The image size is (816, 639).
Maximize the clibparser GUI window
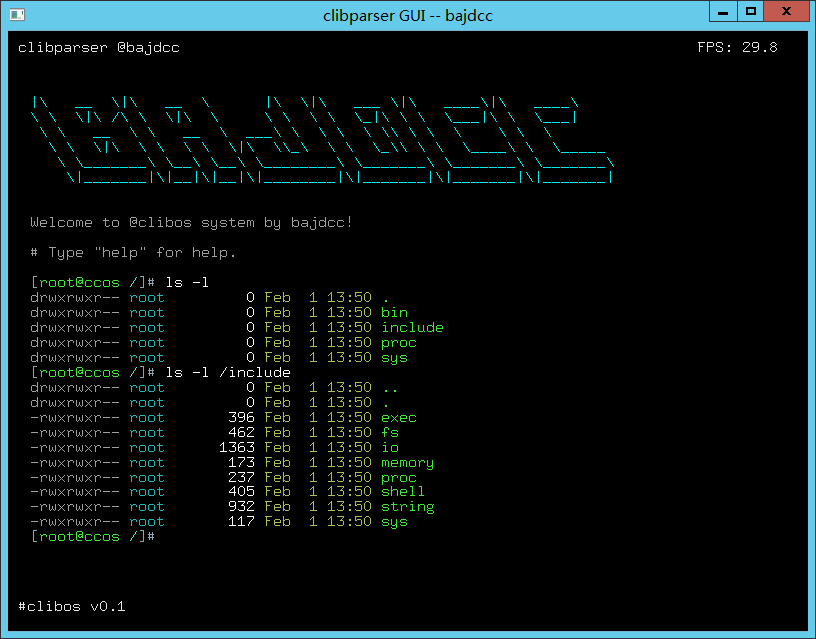click(x=750, y=11)
